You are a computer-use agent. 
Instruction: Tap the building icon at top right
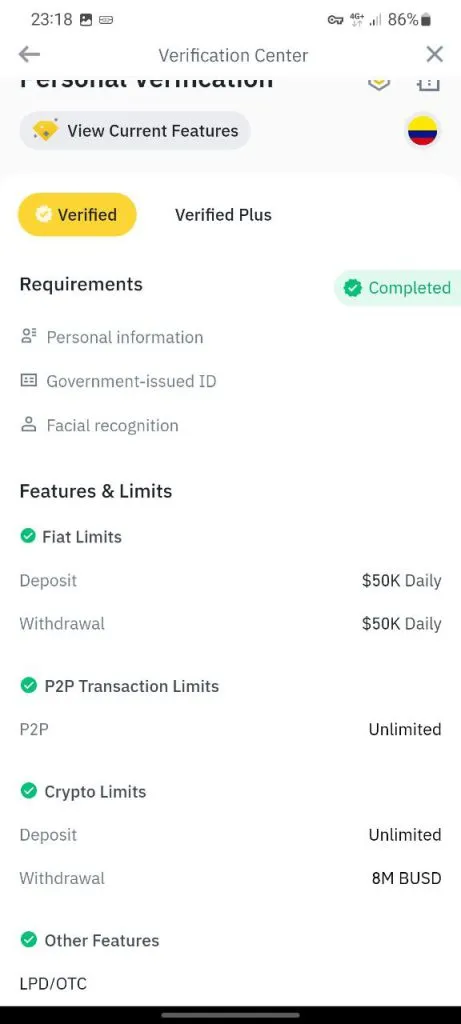coord(429,83)
